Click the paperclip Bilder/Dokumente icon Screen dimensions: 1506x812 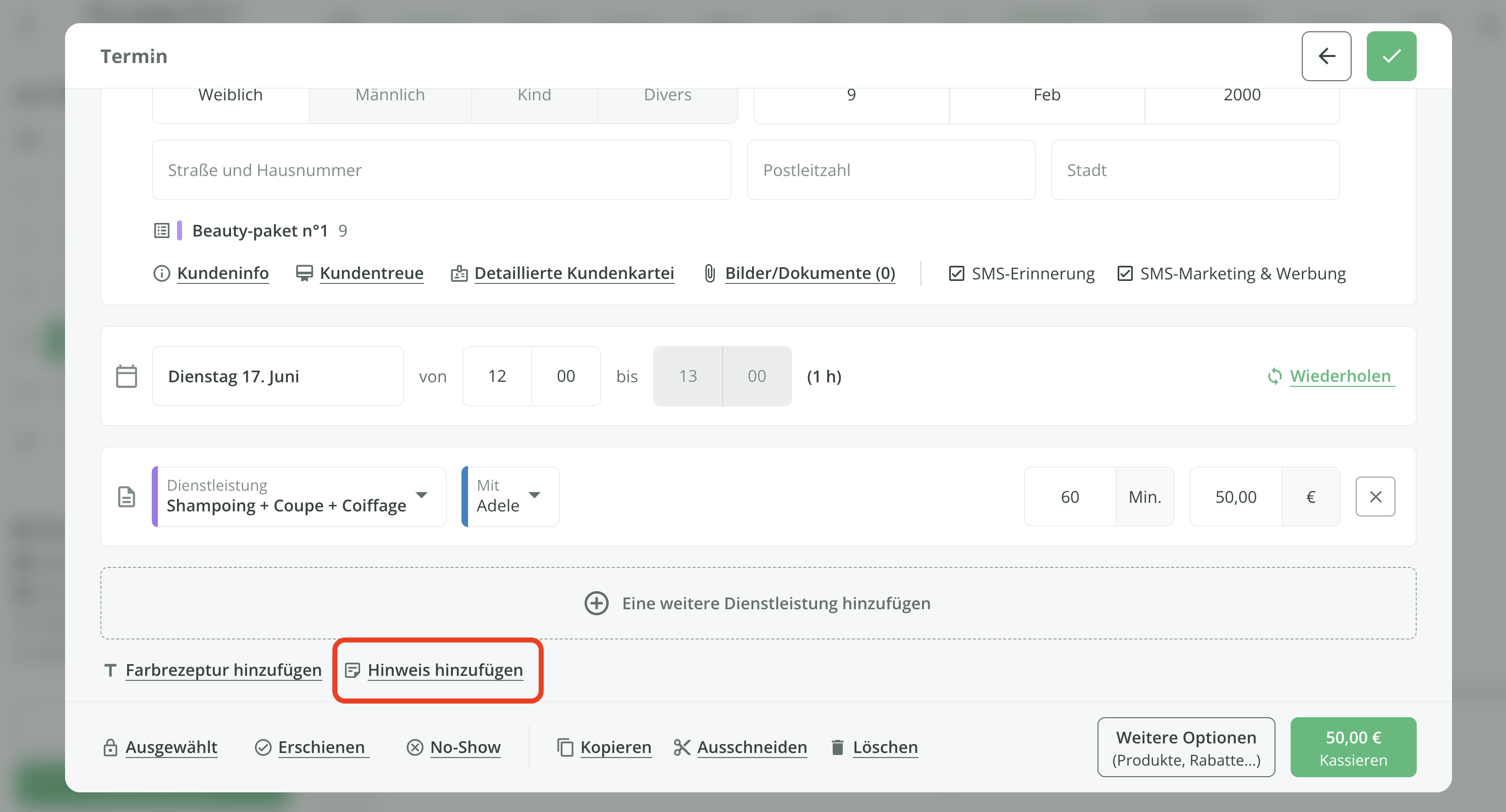(710, 273)
